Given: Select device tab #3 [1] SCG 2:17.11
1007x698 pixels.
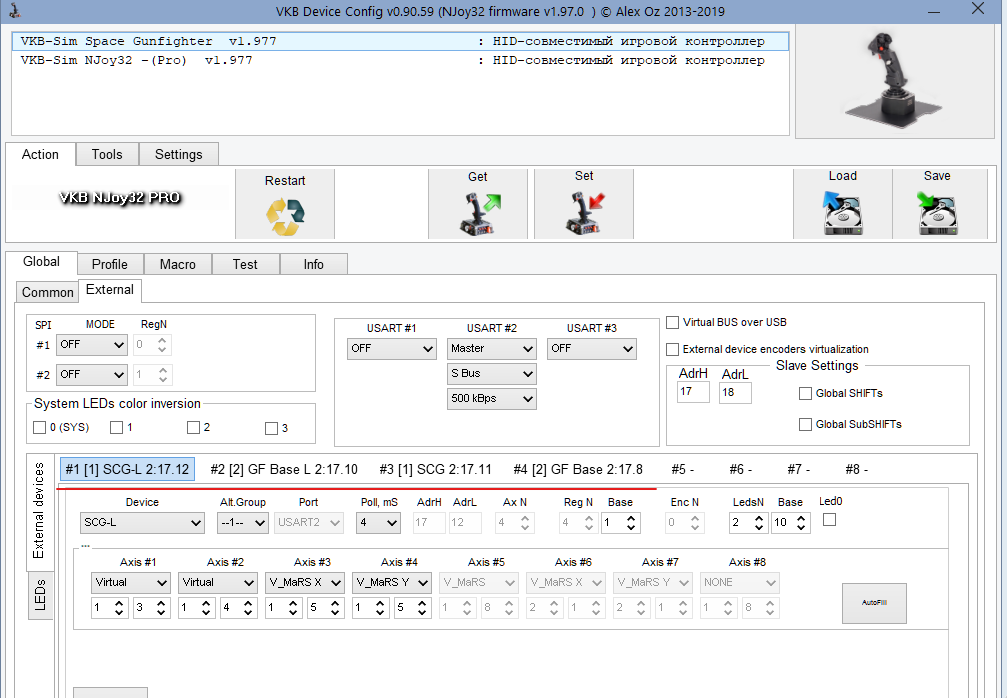Looking at the screenshot, I should [435, 469].
